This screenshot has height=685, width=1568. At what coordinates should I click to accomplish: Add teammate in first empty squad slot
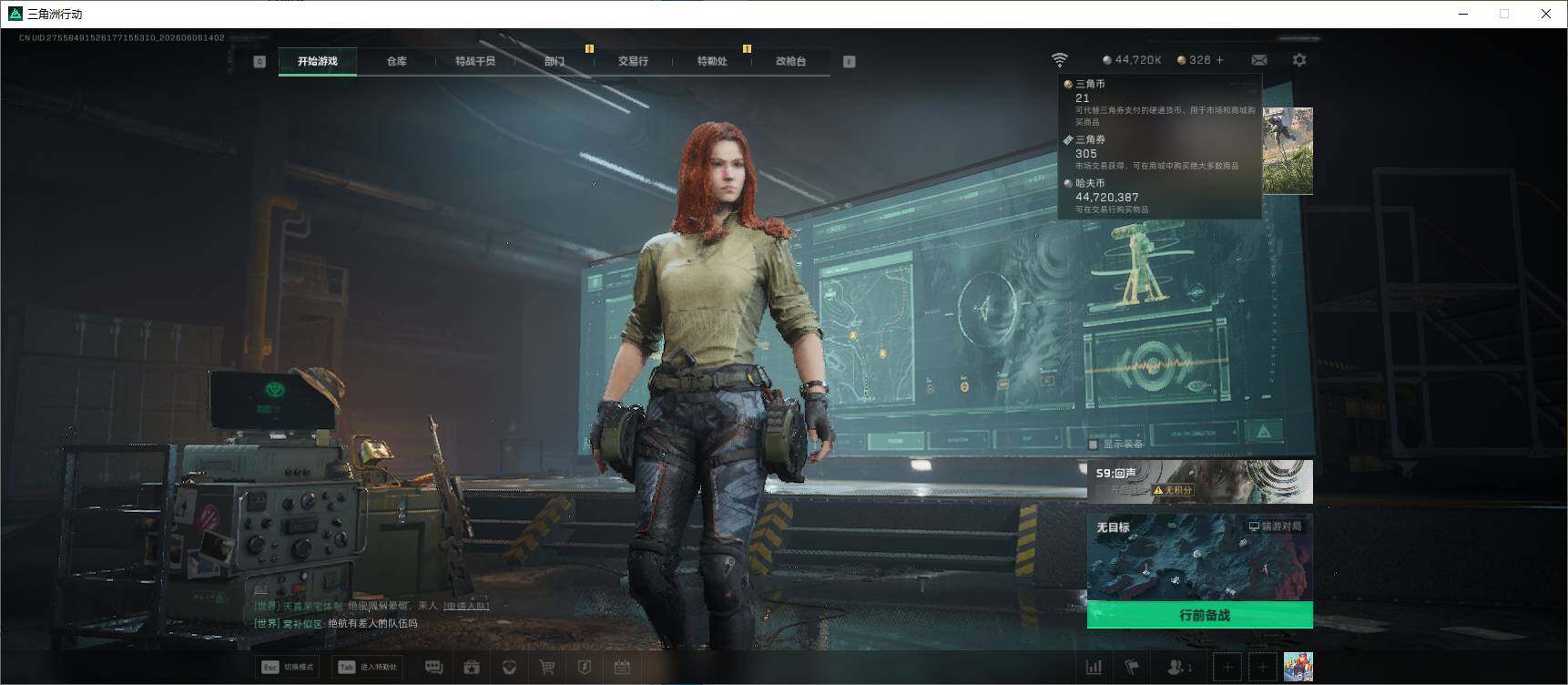[1227, 668]
